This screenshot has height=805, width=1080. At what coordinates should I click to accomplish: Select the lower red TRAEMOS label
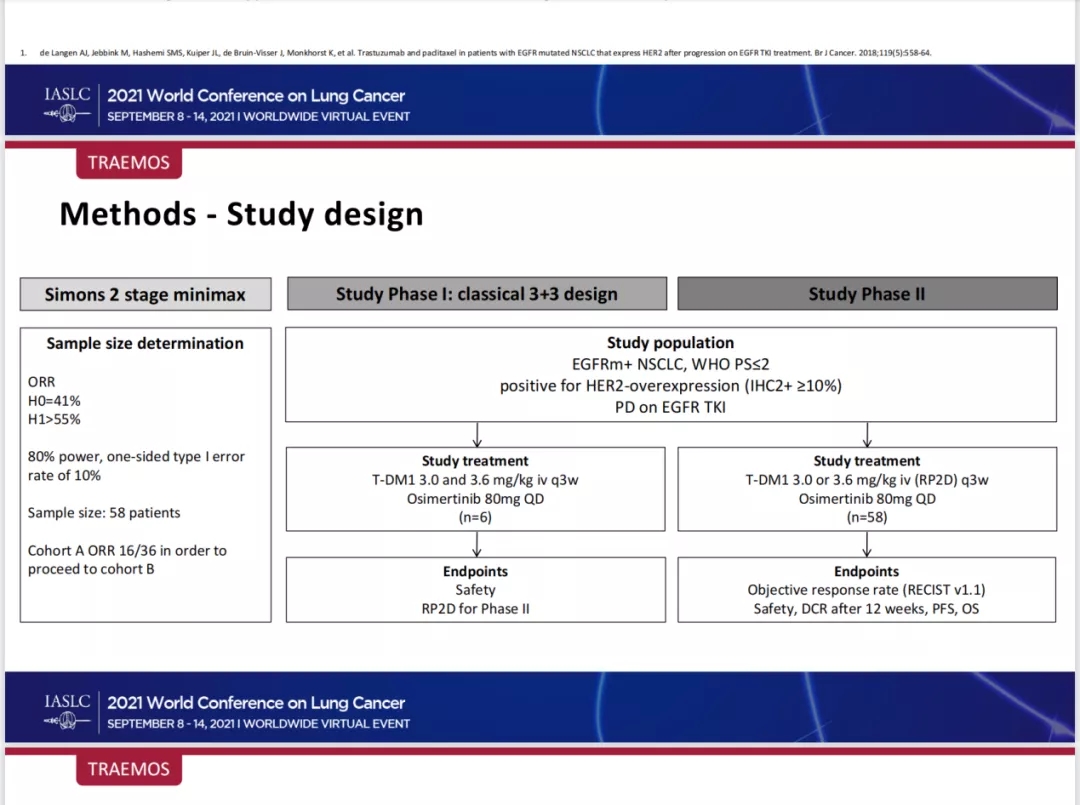(129, 769)
